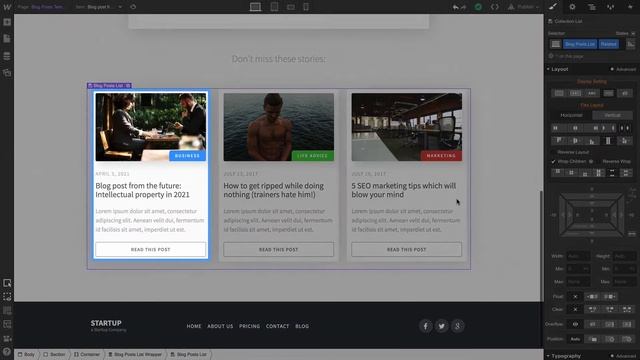
Task: Click the Height input field
Action: (624, 256)
